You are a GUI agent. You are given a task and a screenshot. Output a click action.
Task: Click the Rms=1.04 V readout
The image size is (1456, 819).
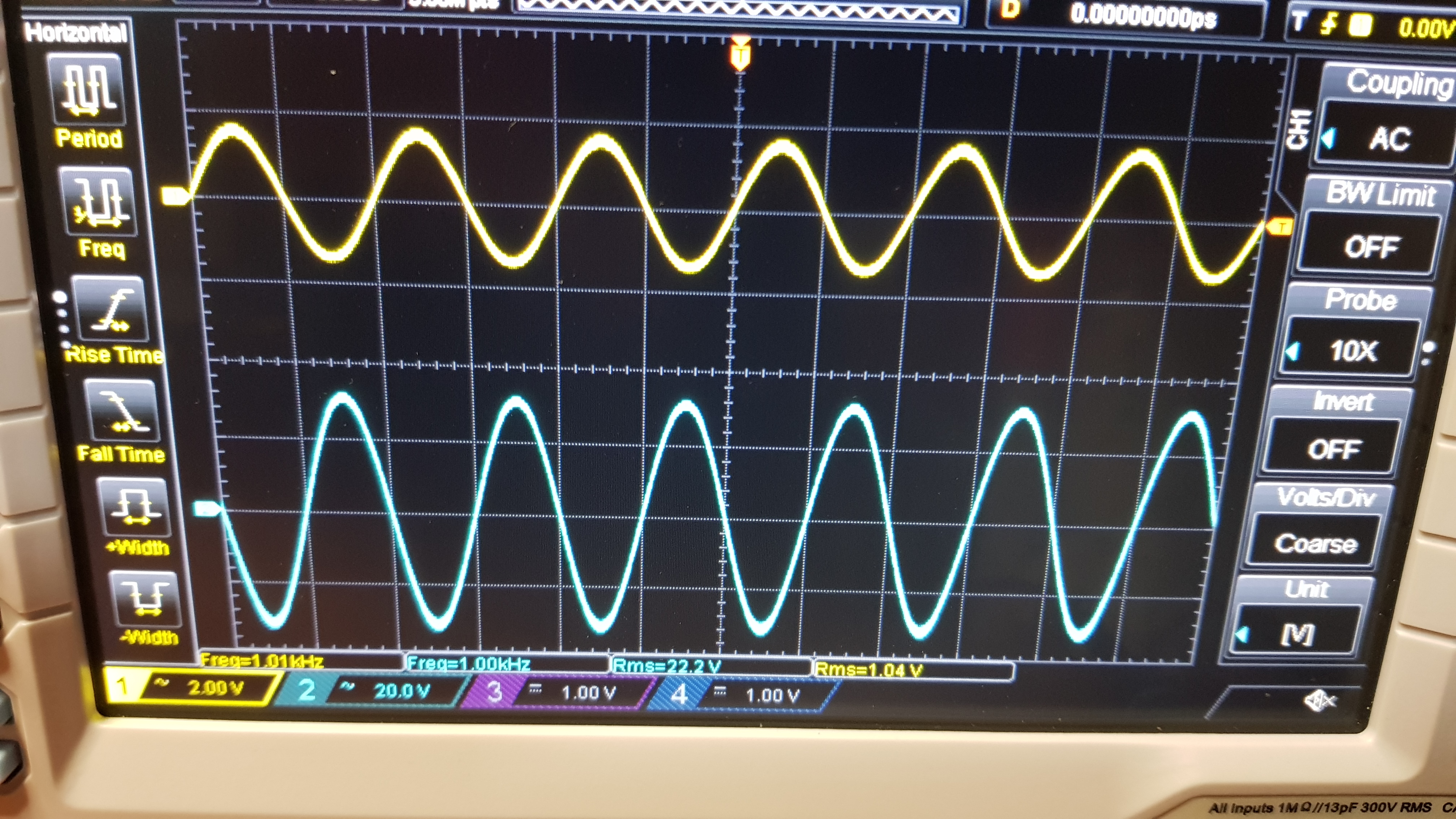pos(869,670)
